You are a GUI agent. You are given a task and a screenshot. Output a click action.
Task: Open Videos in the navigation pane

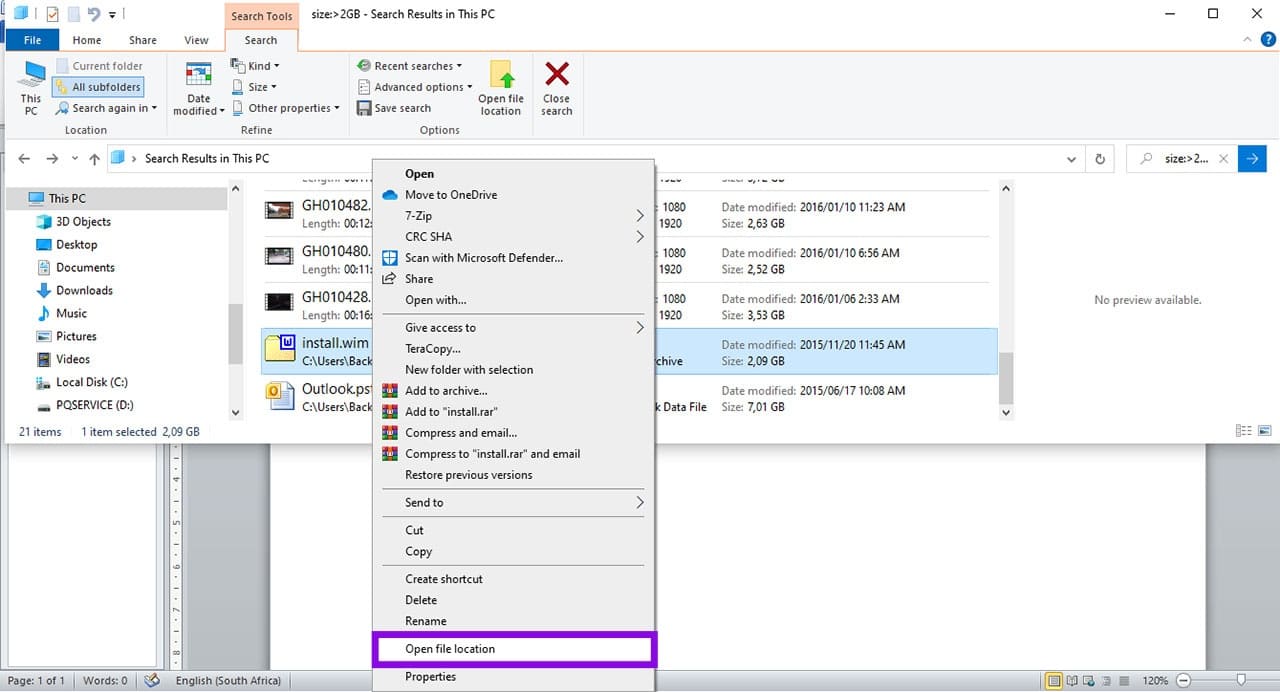[x=73, y=360]
